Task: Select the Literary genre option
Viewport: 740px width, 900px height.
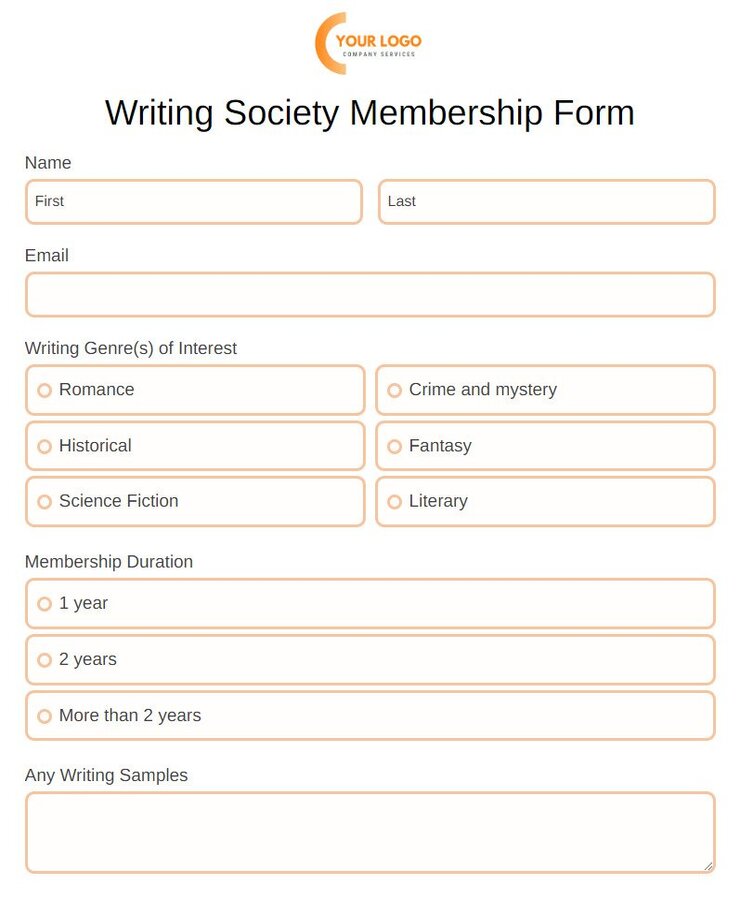Action: pyautogui.click(x=395, y=501)
